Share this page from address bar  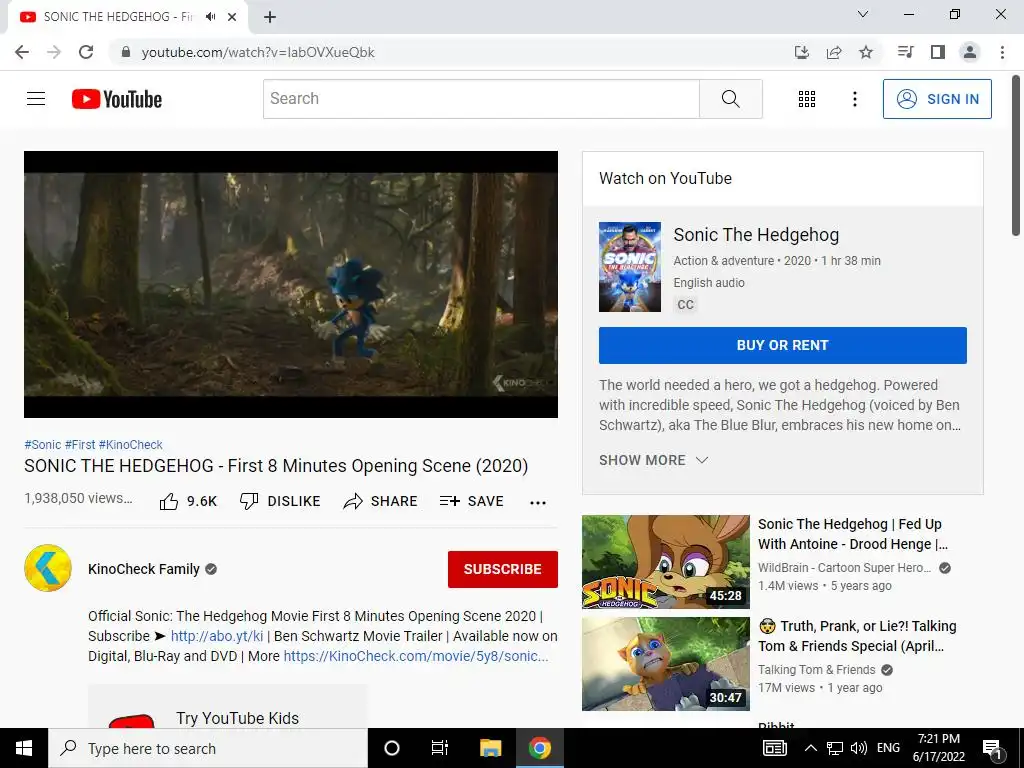click(x=834, y=52)
